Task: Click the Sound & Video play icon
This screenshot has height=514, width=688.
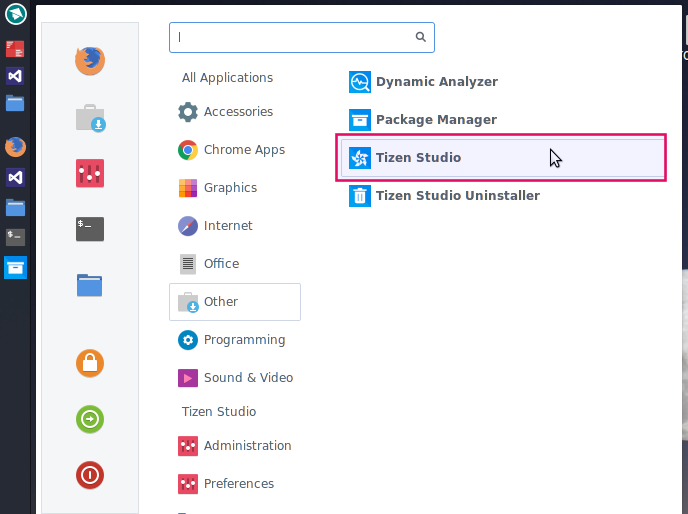Action: click(x=188, y=378)
